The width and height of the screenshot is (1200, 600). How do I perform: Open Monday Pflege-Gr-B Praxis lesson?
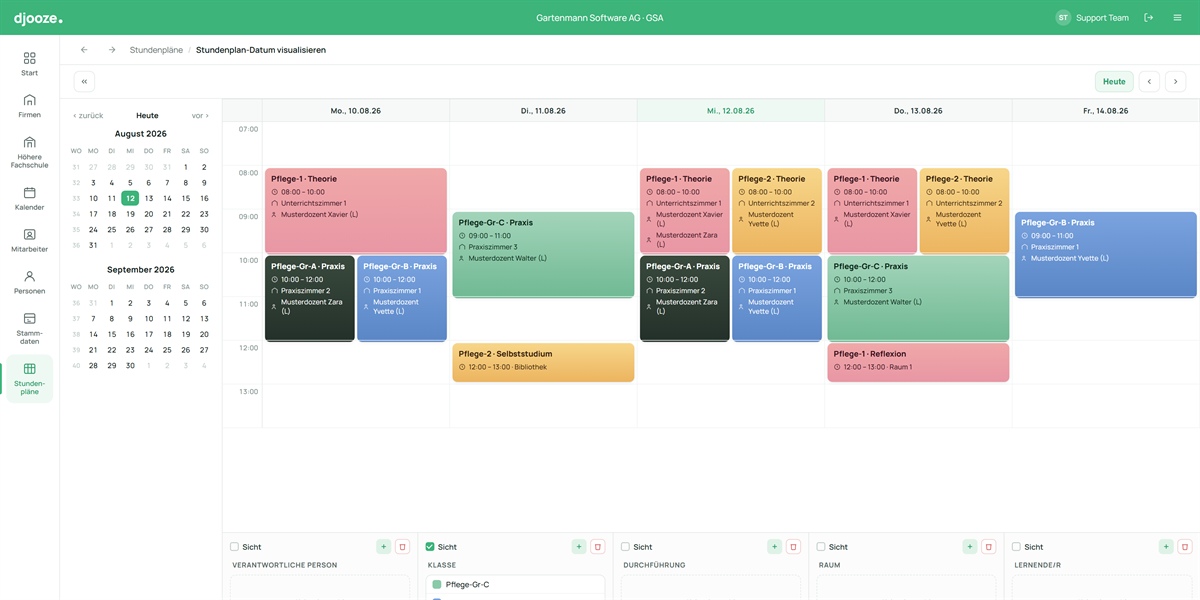pos(402,298)
